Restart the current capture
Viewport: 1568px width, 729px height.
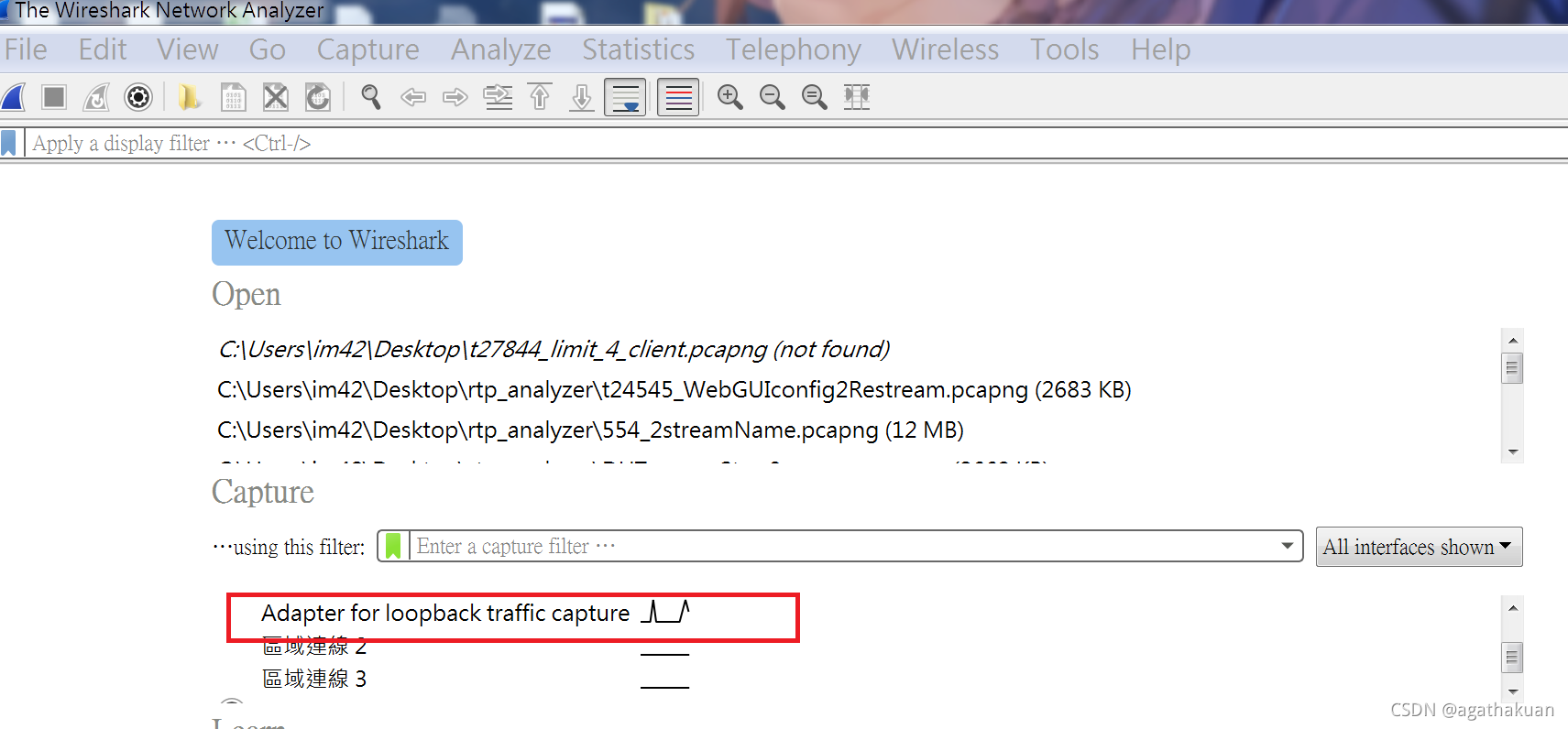pos(96,96)
